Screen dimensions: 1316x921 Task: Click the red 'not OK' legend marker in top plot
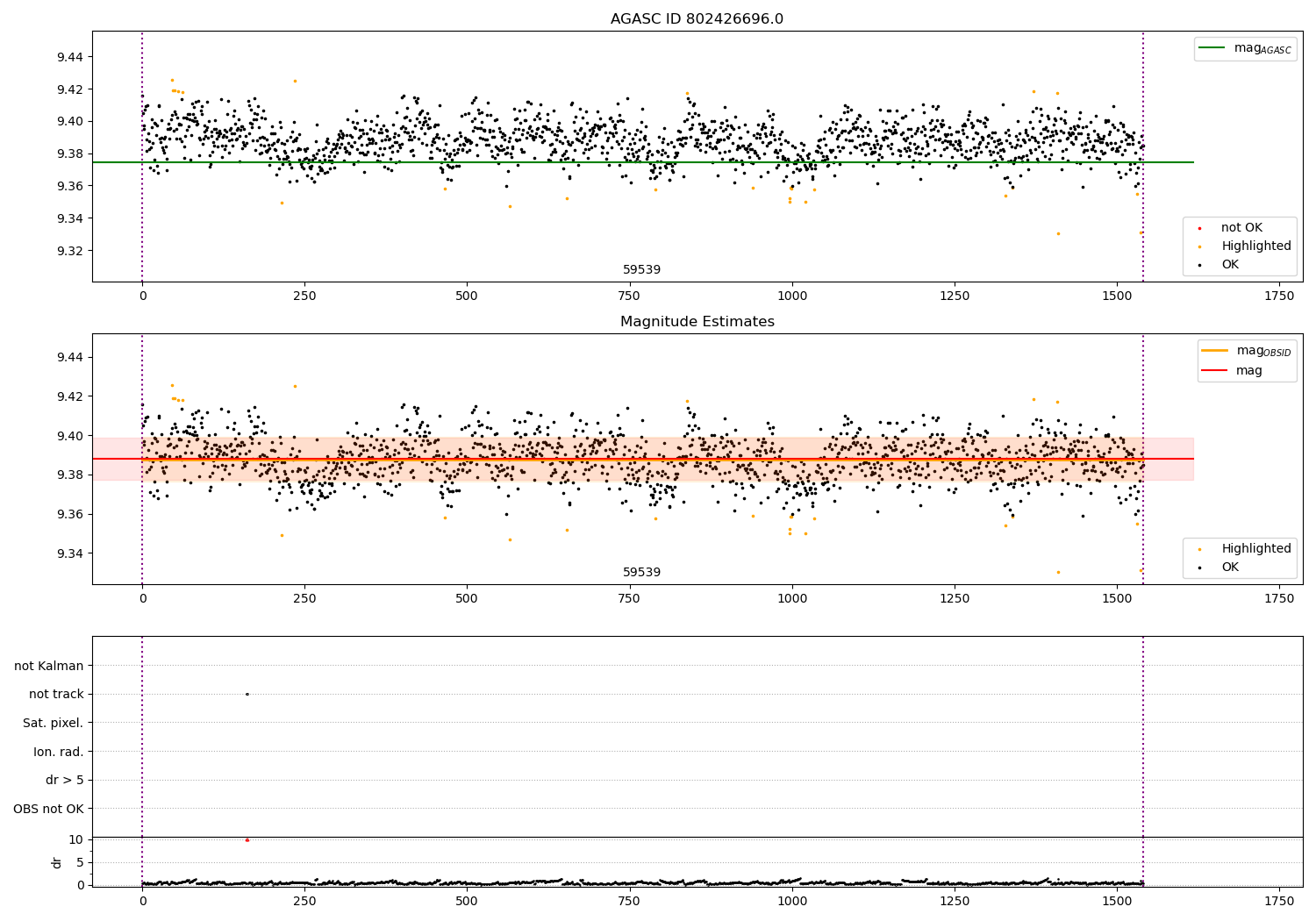[x=1199, y=228]
